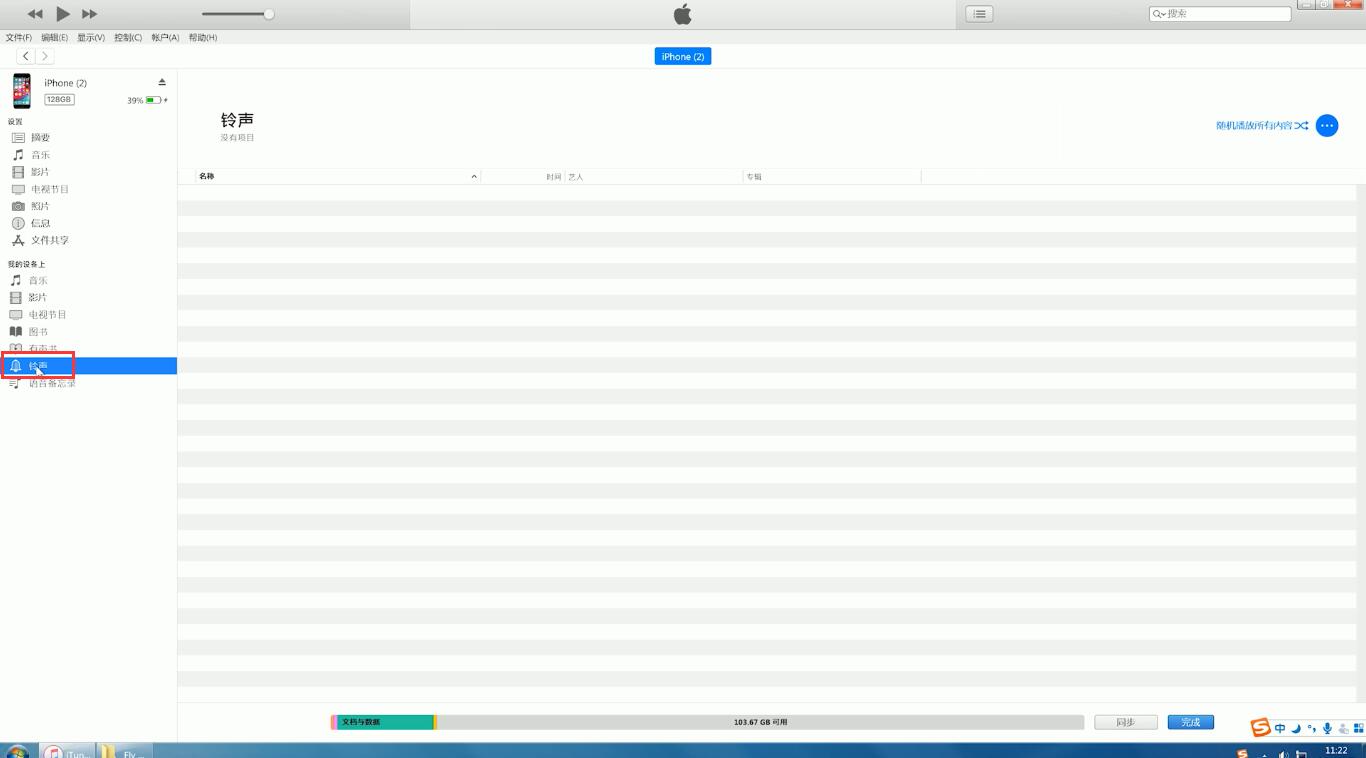This screenshot has width=1366, height=758.
Task: Click the microphone icon on Sogou toolbar
Action: pyautogui.click(x=1327, y=729)
